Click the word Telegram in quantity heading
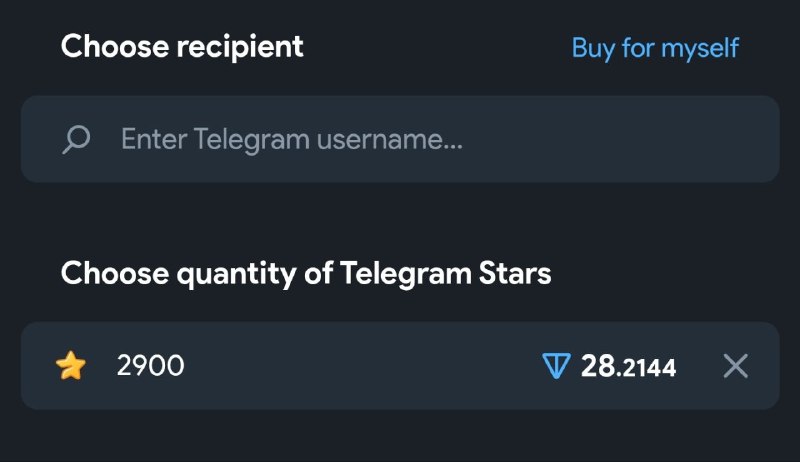800x462 pixels. point(405,273)
